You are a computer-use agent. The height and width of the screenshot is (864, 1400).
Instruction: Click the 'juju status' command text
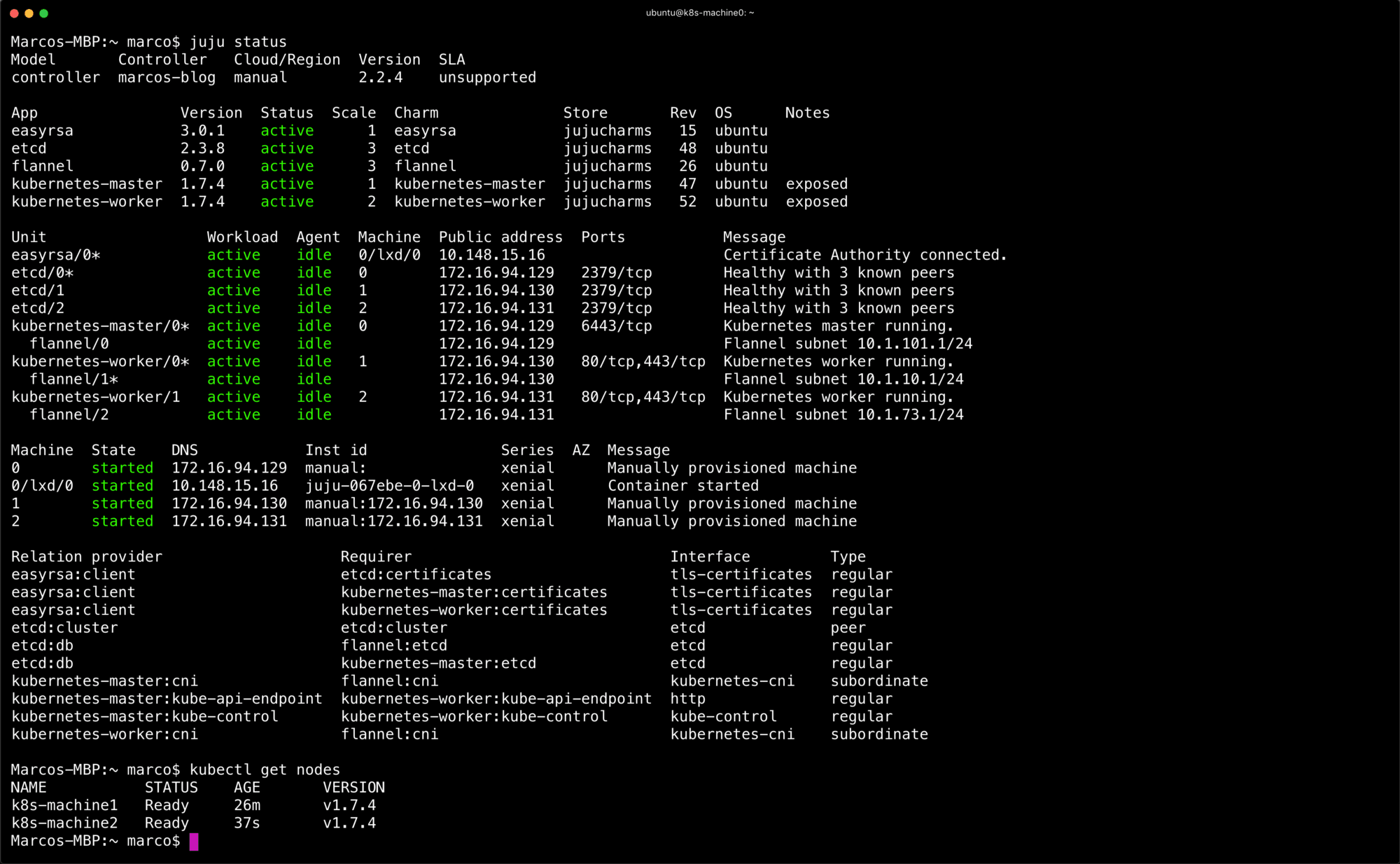tap(238, 42)
